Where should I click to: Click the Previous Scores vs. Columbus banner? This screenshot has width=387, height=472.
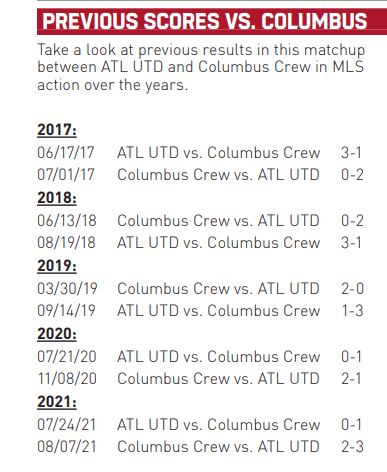pos(212,21)
